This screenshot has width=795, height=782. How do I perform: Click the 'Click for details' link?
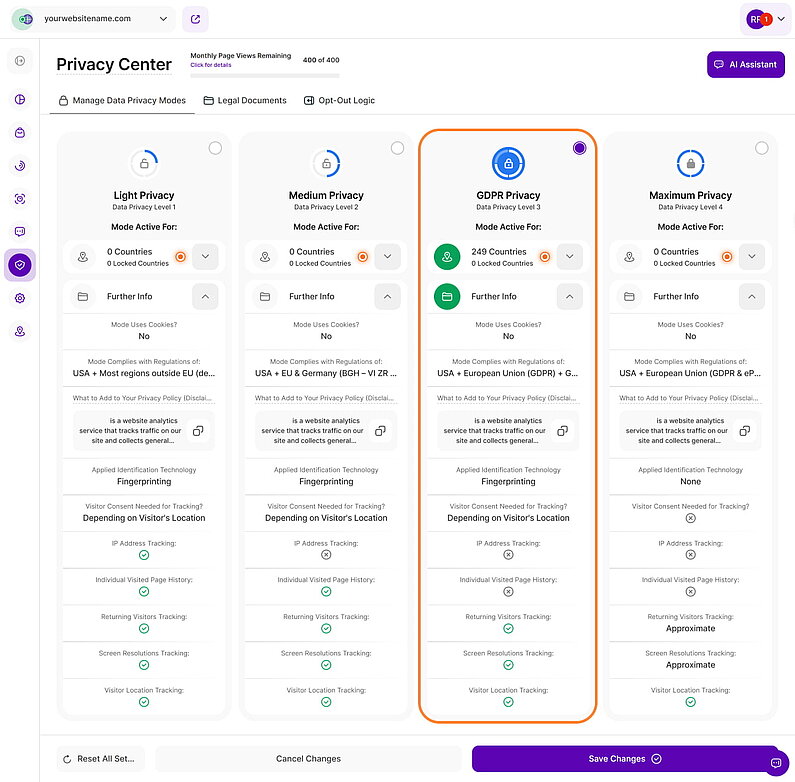211,65
